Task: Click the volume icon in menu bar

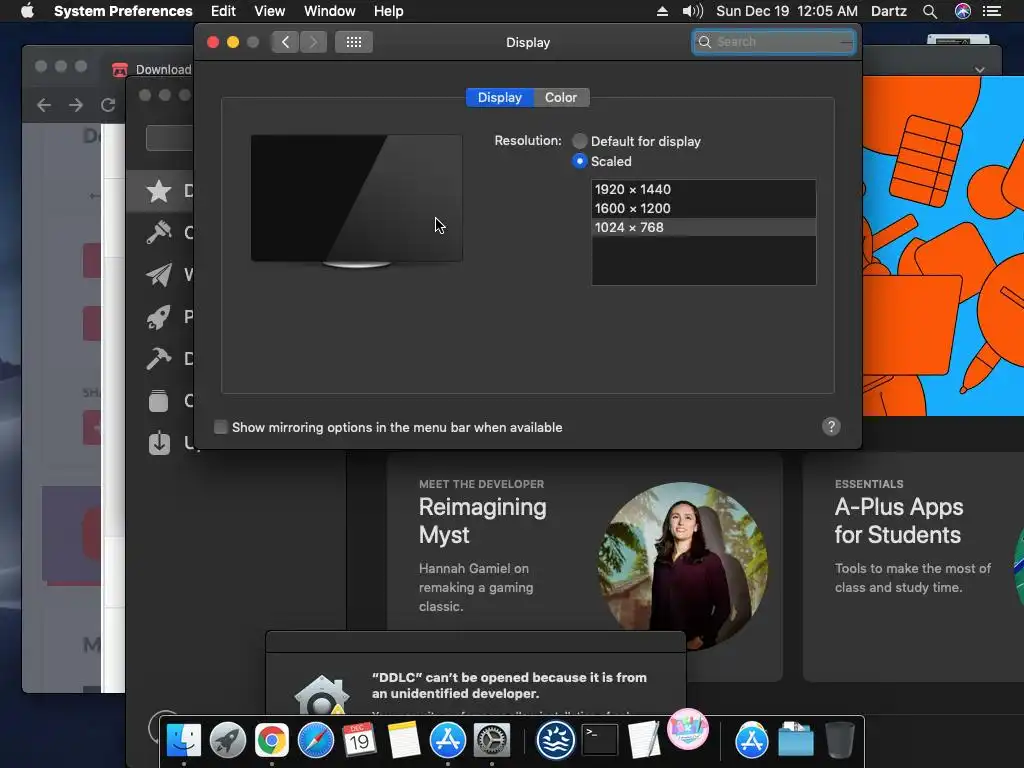Action: coord(692,11)
